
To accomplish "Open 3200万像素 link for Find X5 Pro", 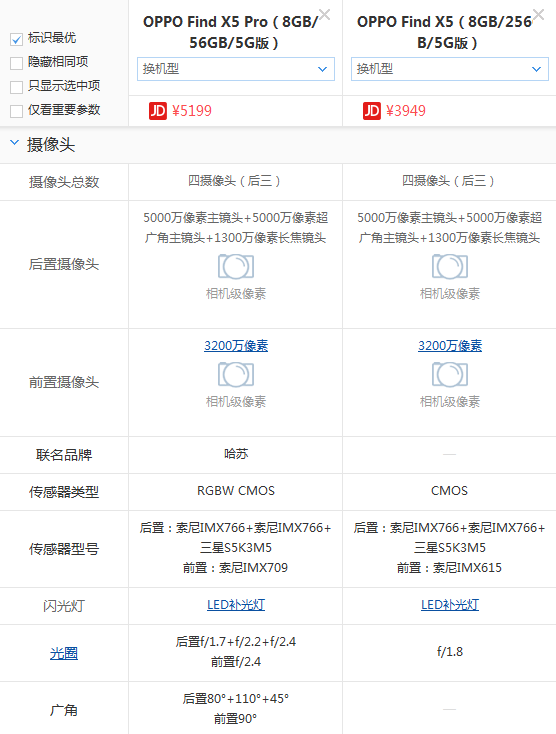I will tap(236, 346).
